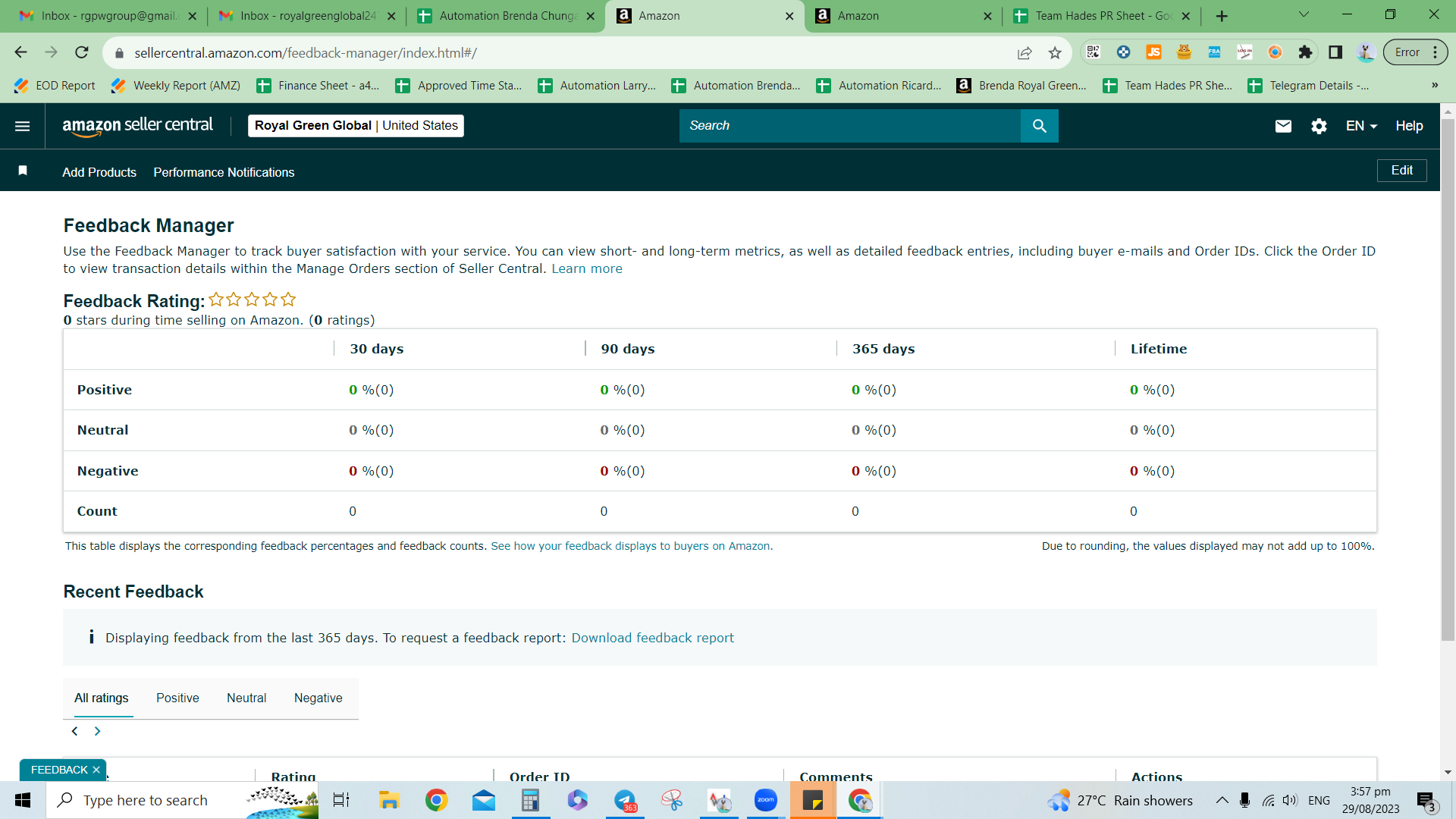Click the JS extension icon
This screenshot has width=1456, height=819.
click(x=1153, y=52)
